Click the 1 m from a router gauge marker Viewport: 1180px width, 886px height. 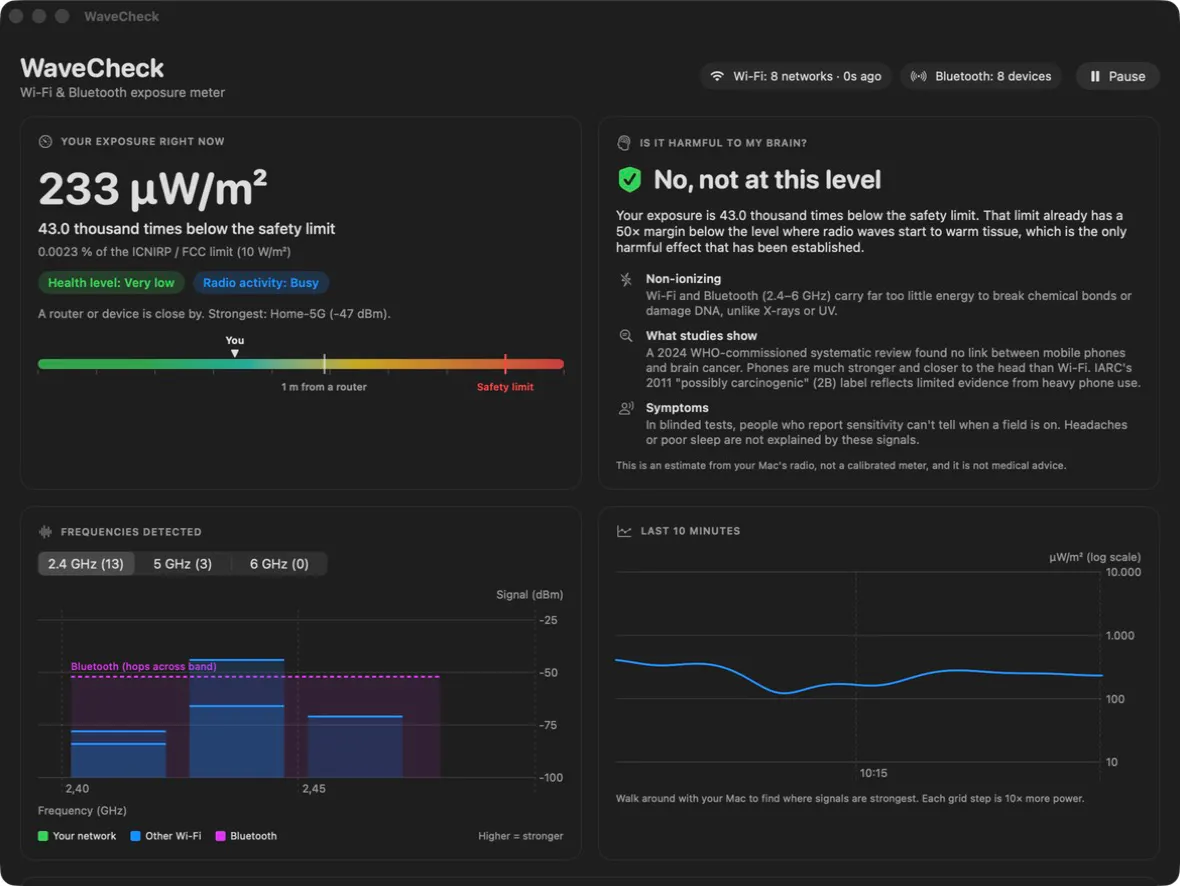coord(324,364)
